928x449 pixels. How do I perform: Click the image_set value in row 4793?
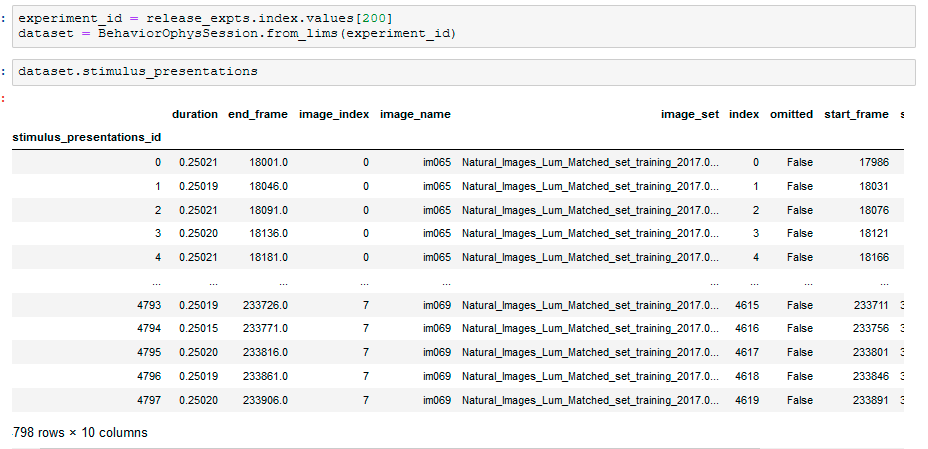591,305
